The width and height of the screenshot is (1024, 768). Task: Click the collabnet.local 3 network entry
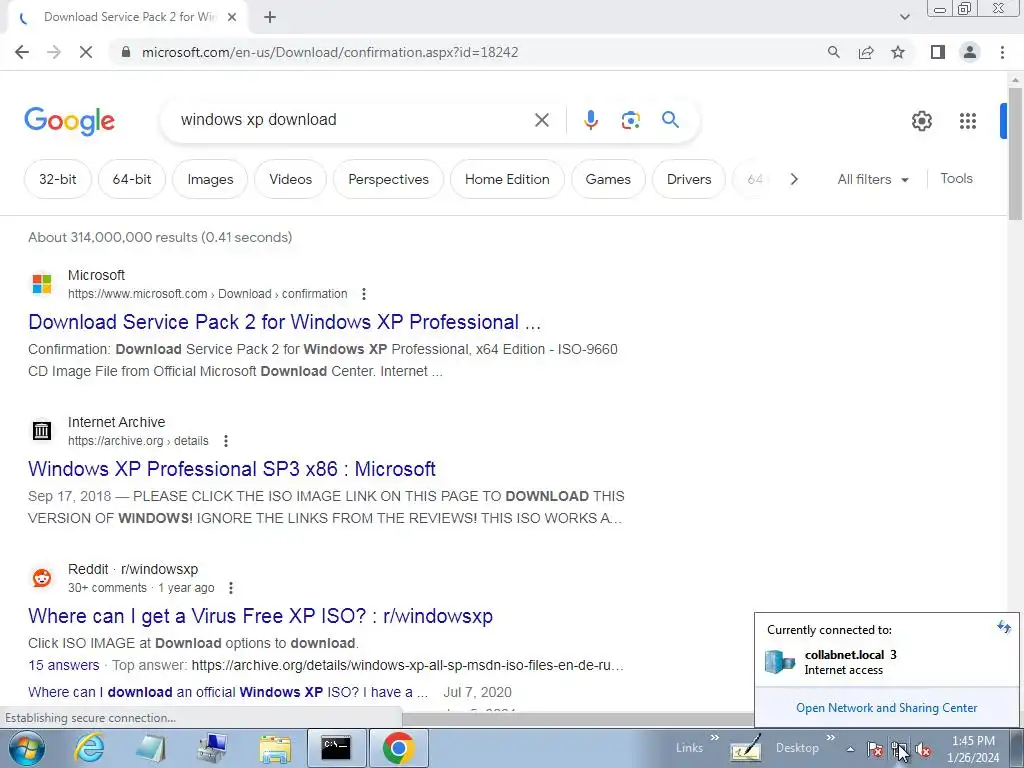click(886, 662)
